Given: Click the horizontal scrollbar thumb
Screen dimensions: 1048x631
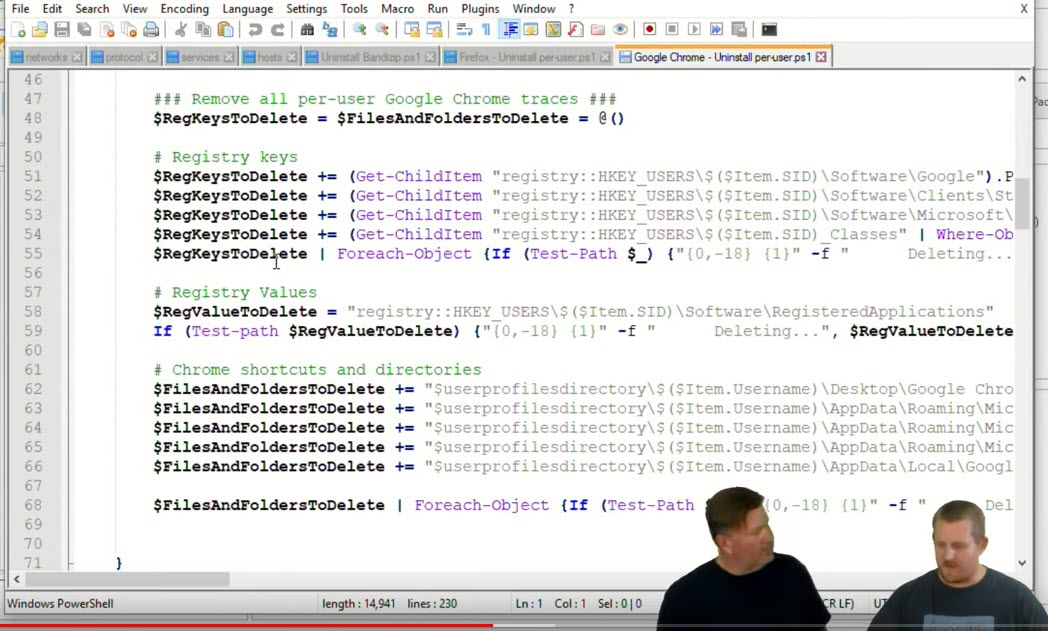Looking at the screenshot, I should 127,580.
